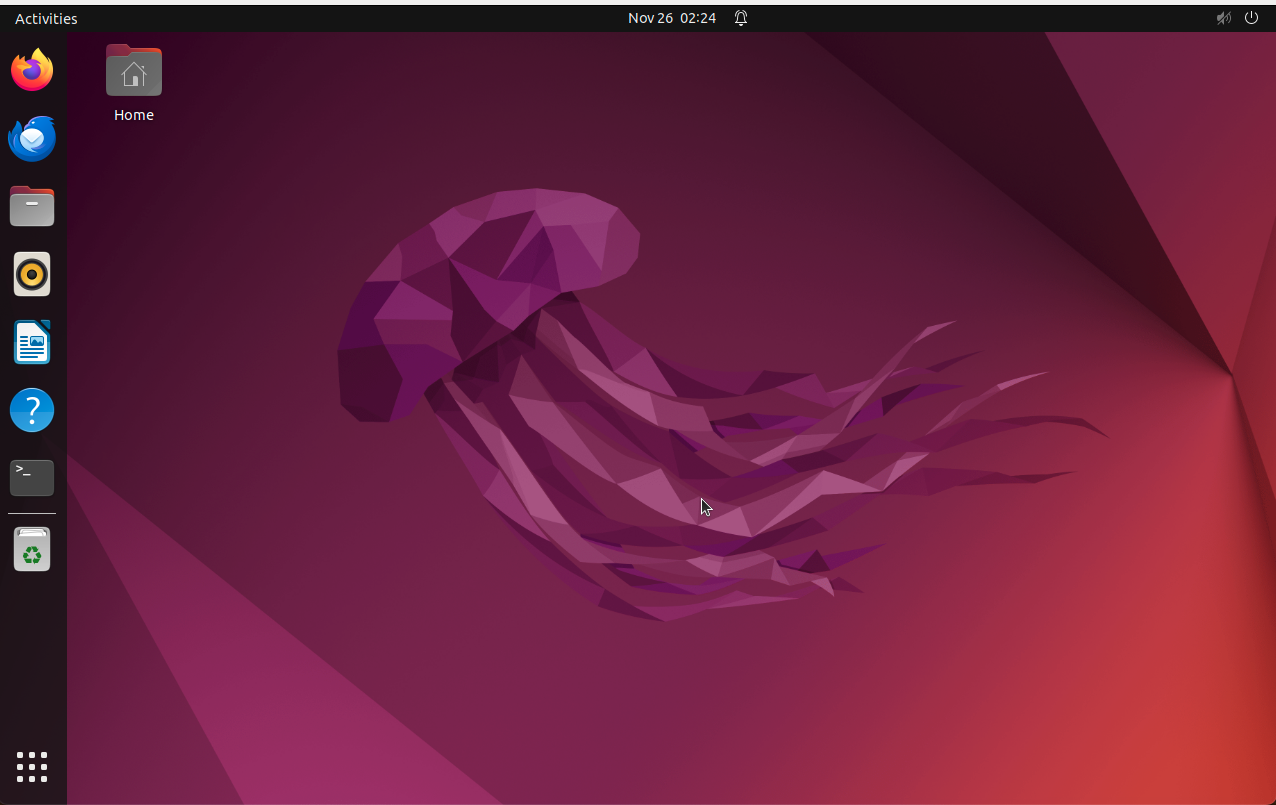
Task: Show Applications grid button
Action: [32, 766]
